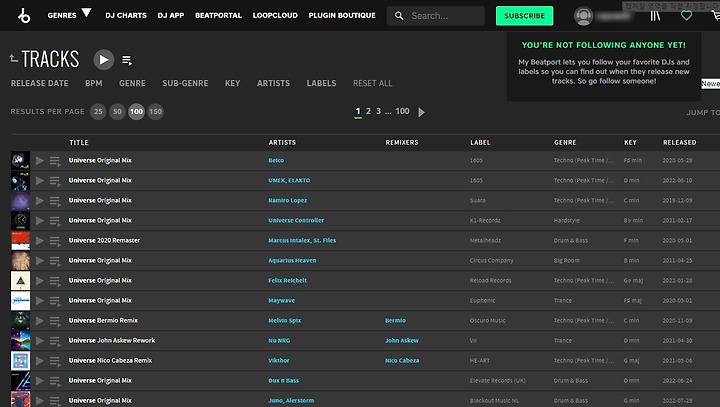The width and height of the screenshot is (720, 407).
Task: Open the Release Date filter
Action: pos(39,83)
